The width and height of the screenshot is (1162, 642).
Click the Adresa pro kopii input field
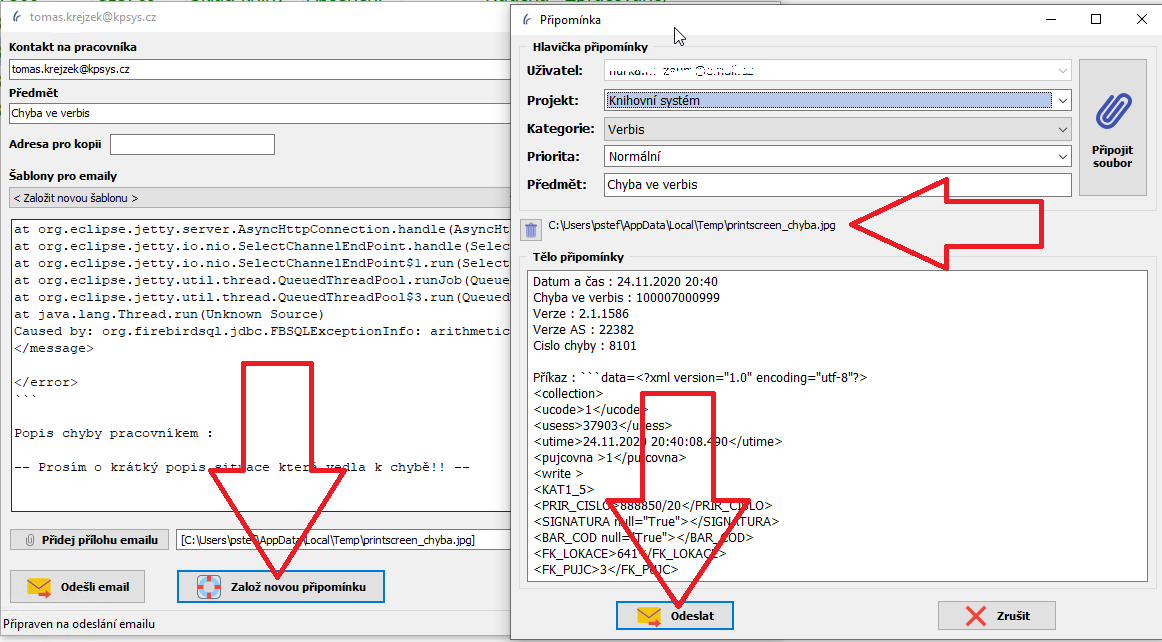(x=192, y=144)
